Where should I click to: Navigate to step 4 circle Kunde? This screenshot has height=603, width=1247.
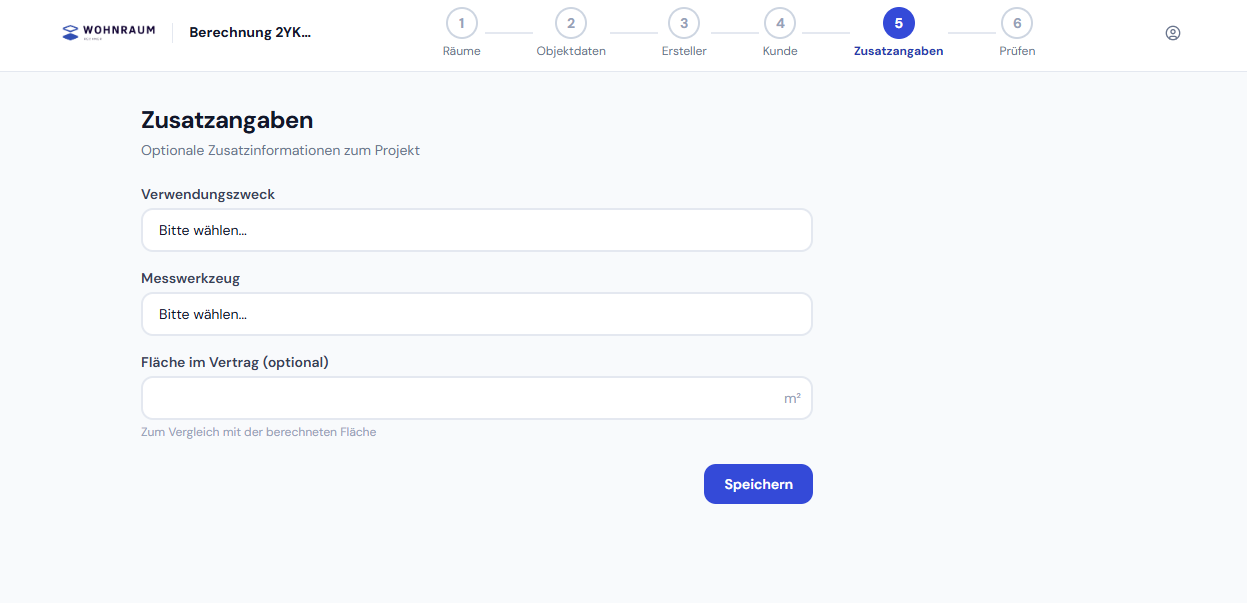[780, 23]
